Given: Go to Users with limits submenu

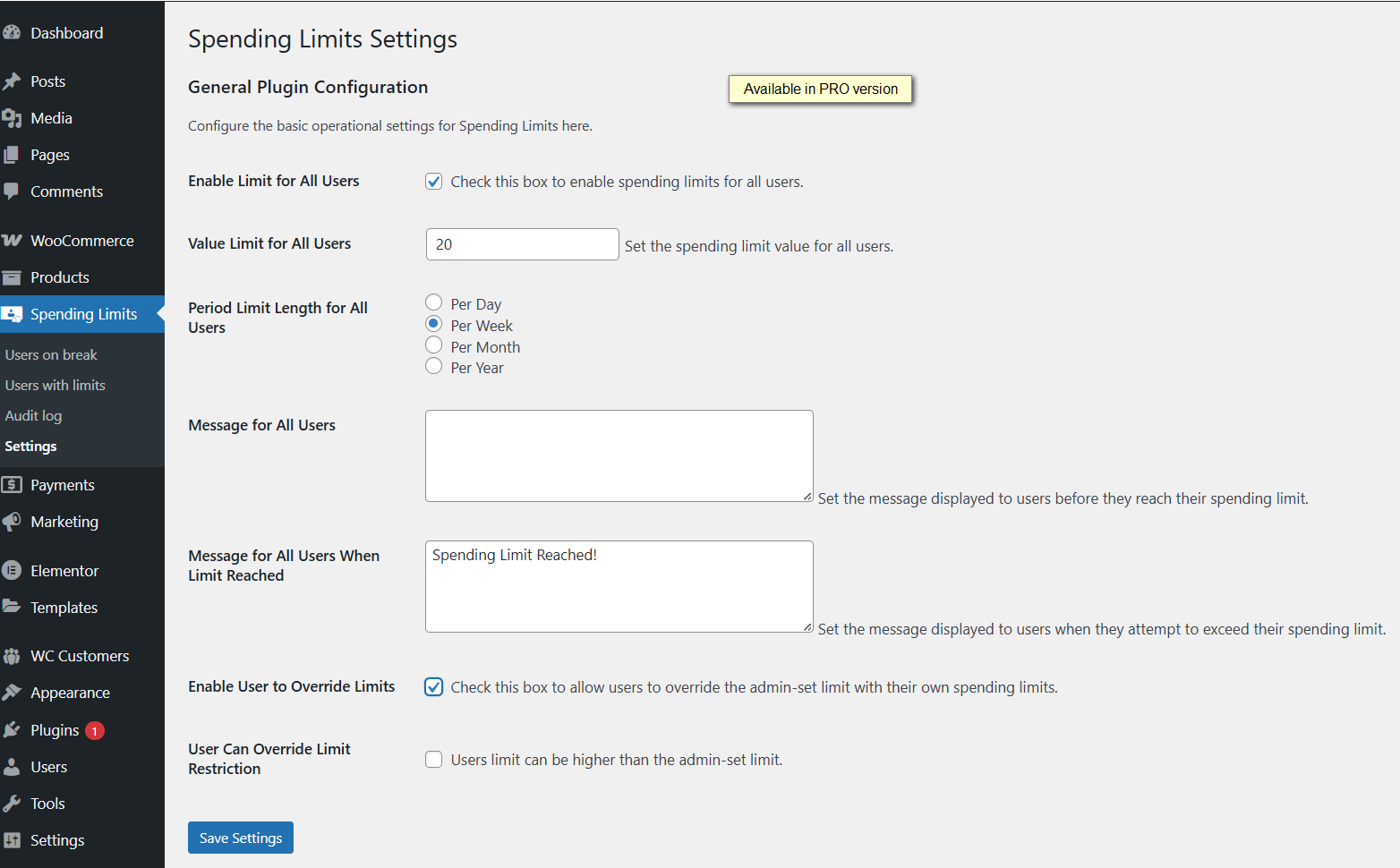Looking at the screenshot, I should point(55,386).
